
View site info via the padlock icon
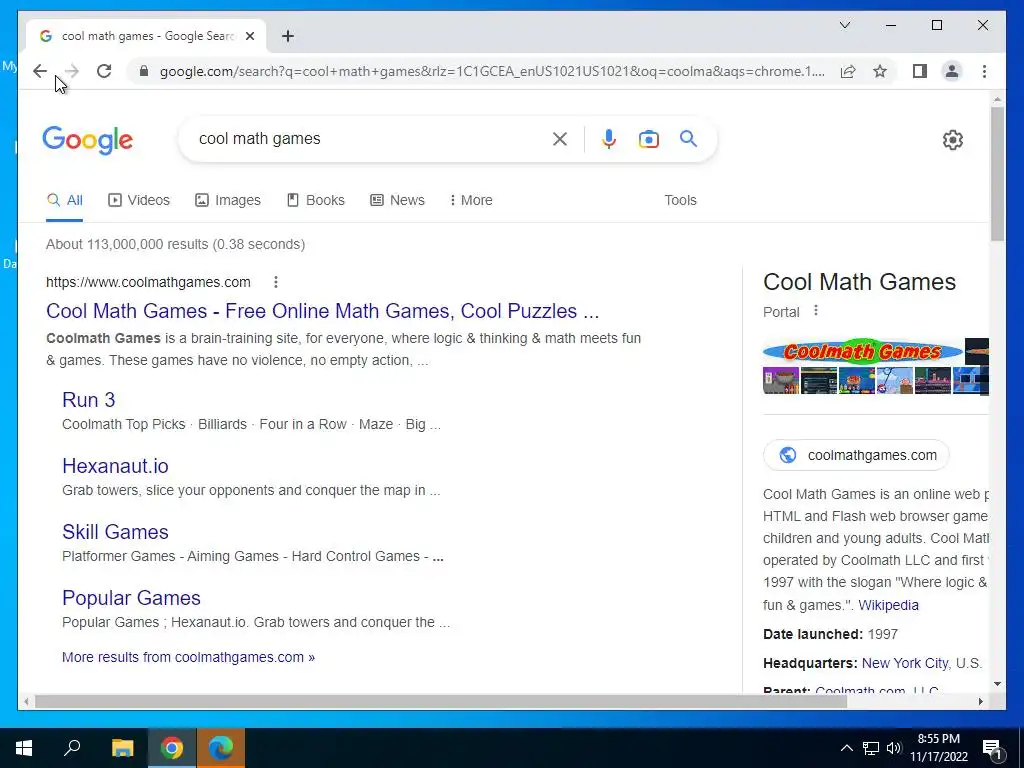click(144, 71)
